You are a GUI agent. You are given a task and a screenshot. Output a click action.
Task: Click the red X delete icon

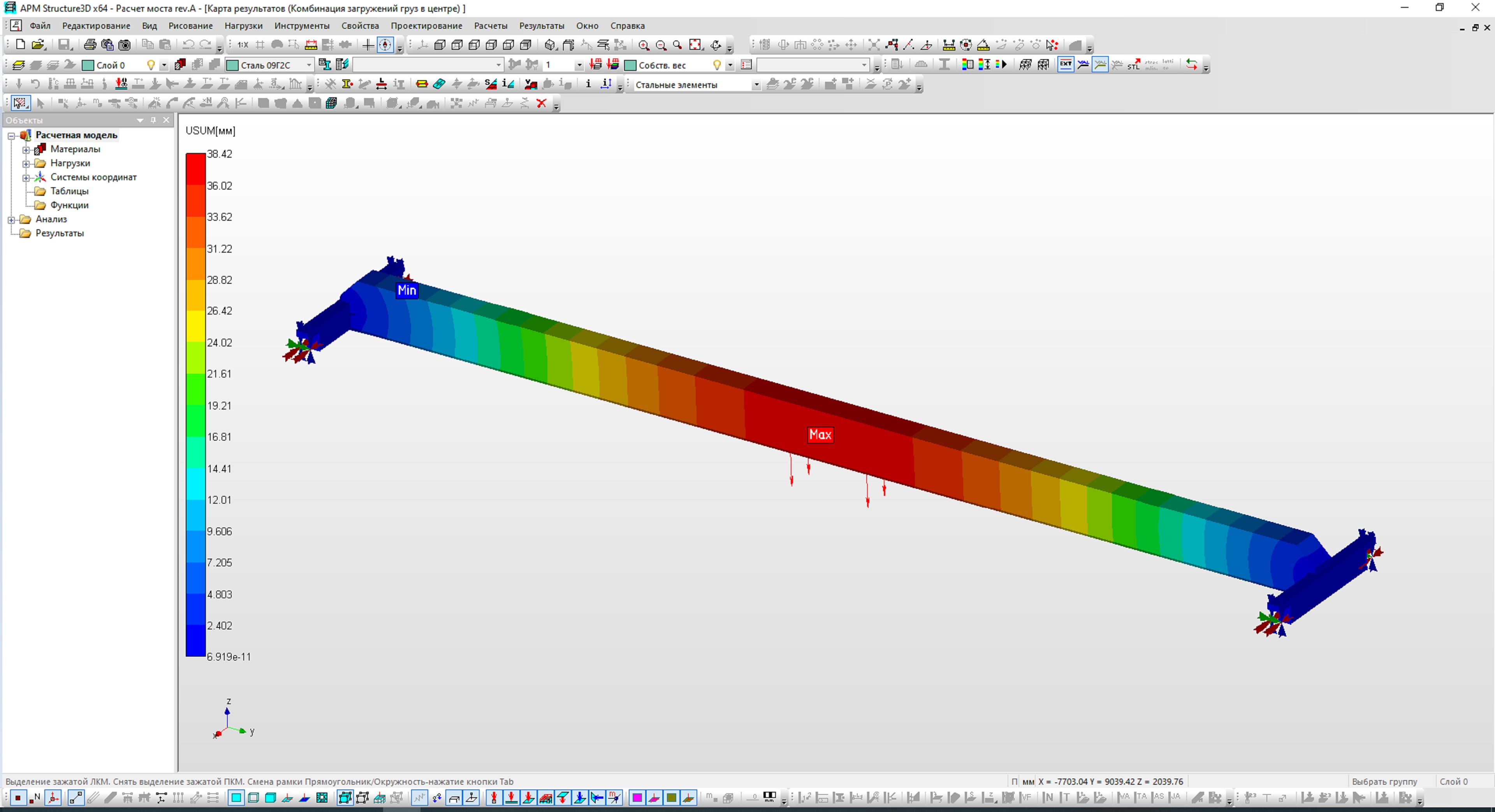(542, 103)
